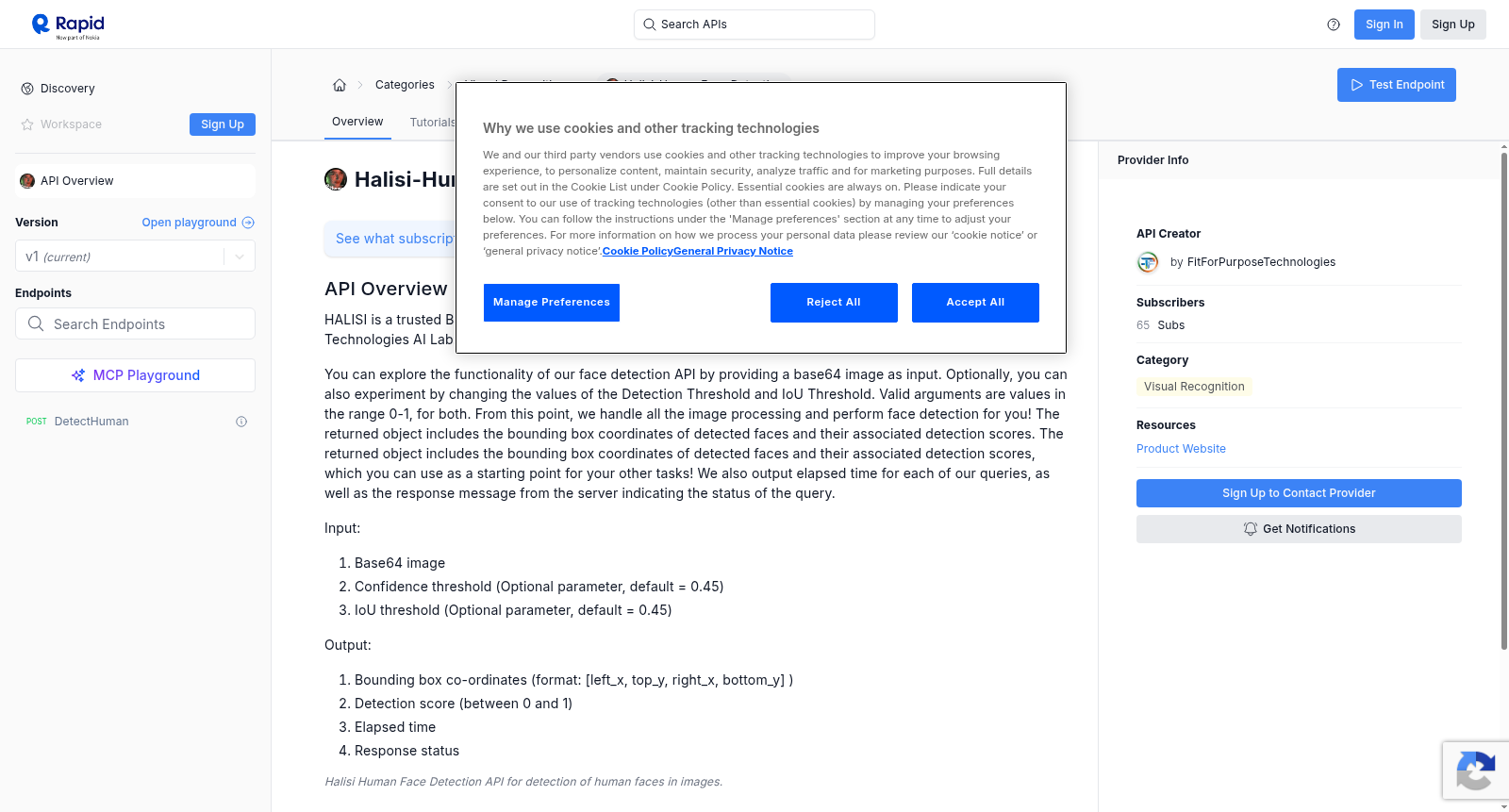
Task: Switch to the Tutorials tab
Action: coord(432,123)
